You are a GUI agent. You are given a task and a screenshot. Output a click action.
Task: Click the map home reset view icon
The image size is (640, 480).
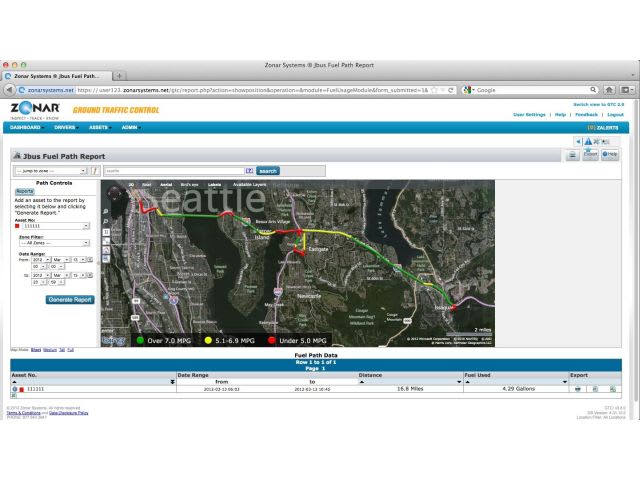(106, 250)
